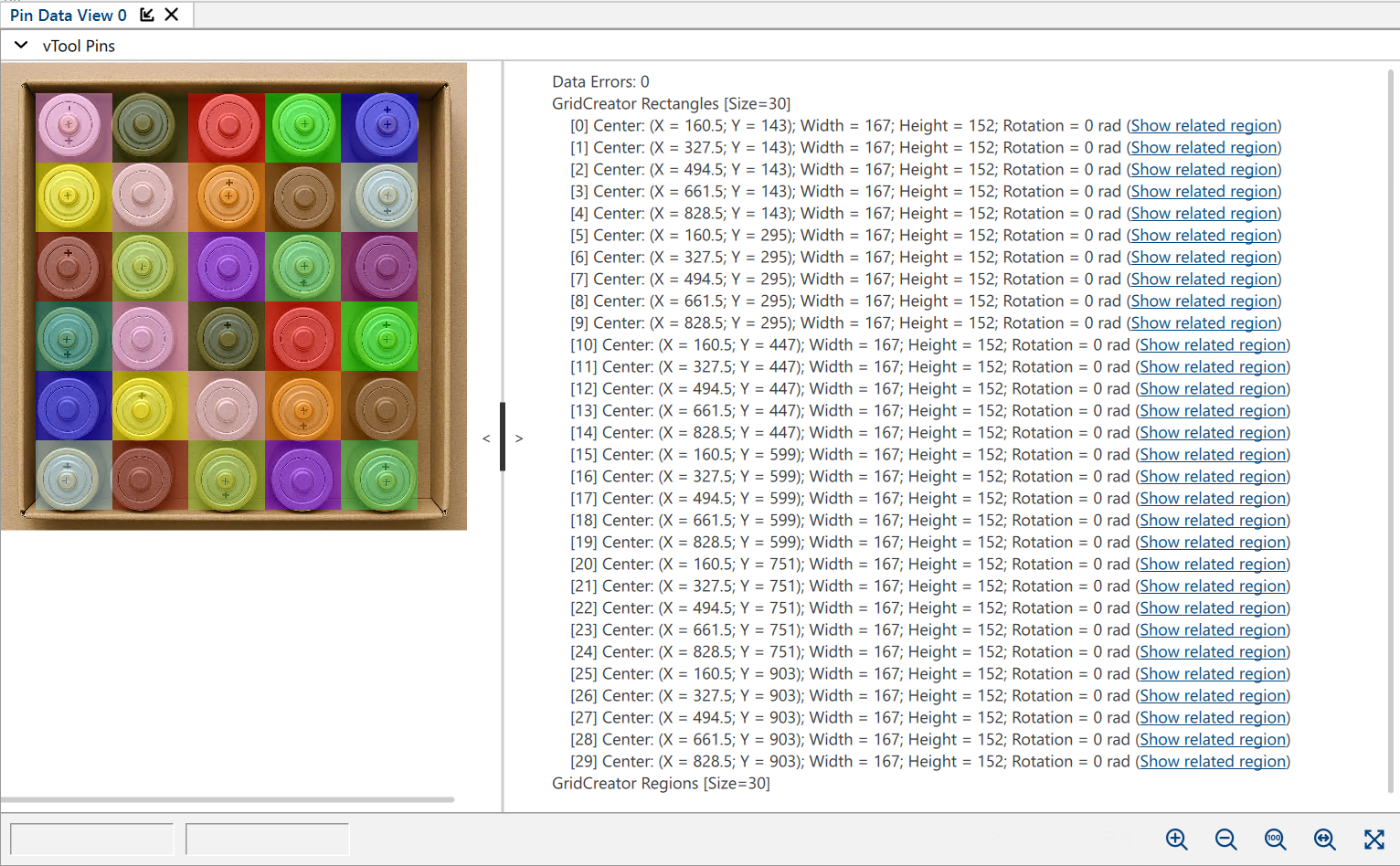Click the zoom out magnifier icon

tap(1225, 840)
